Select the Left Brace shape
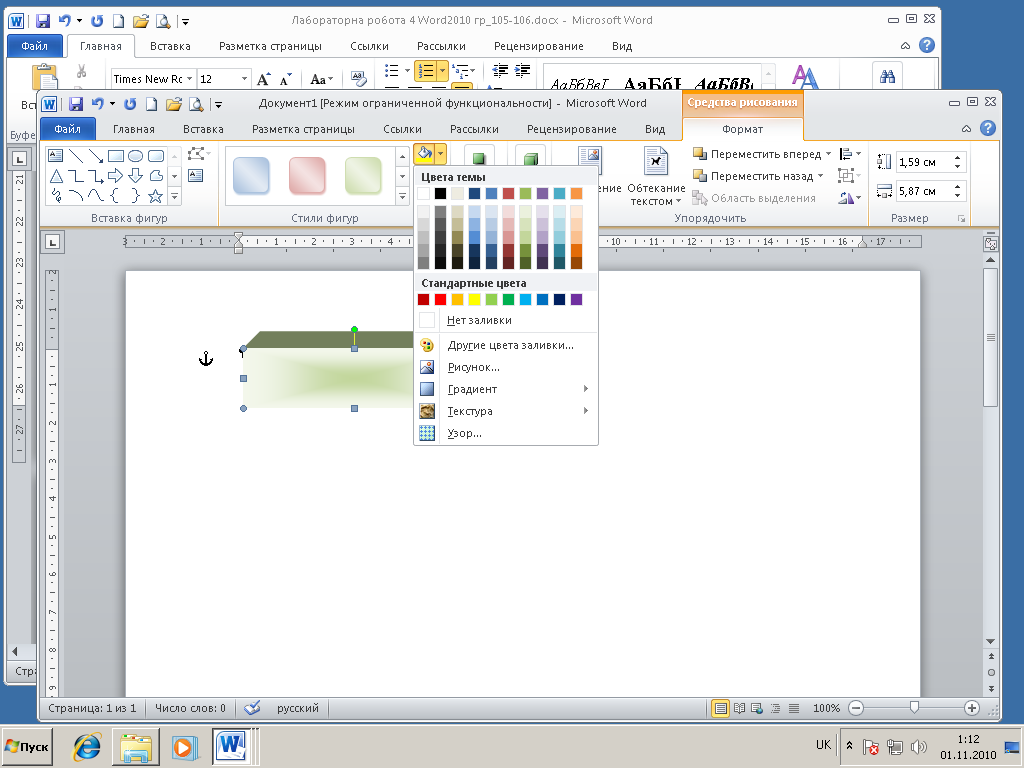 pos(116,195)
